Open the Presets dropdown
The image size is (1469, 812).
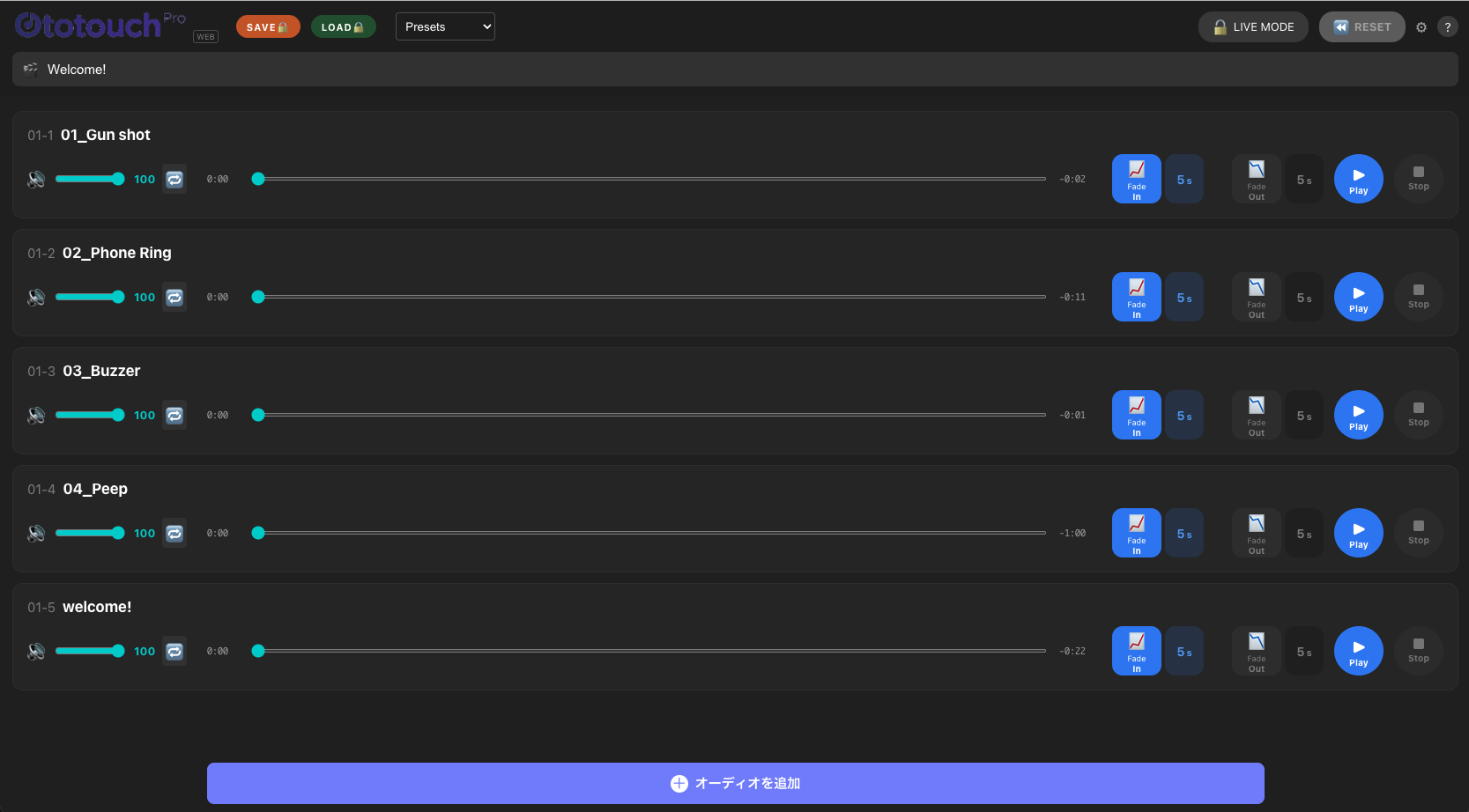point(445,26)
